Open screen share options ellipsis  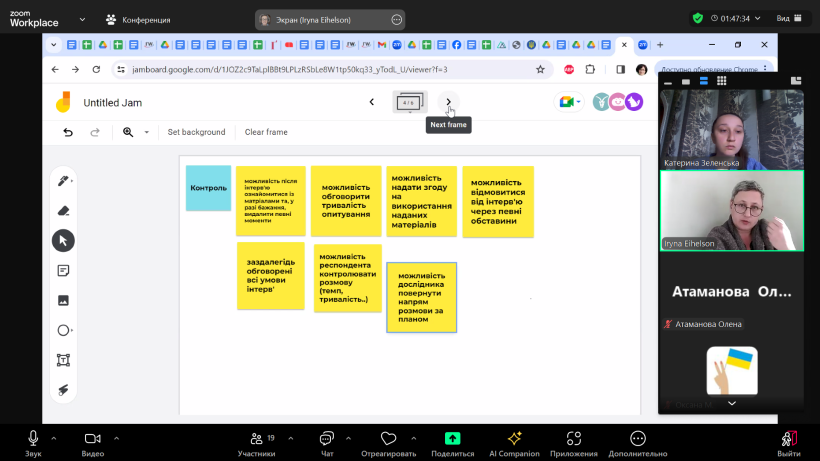click(396, 20)
